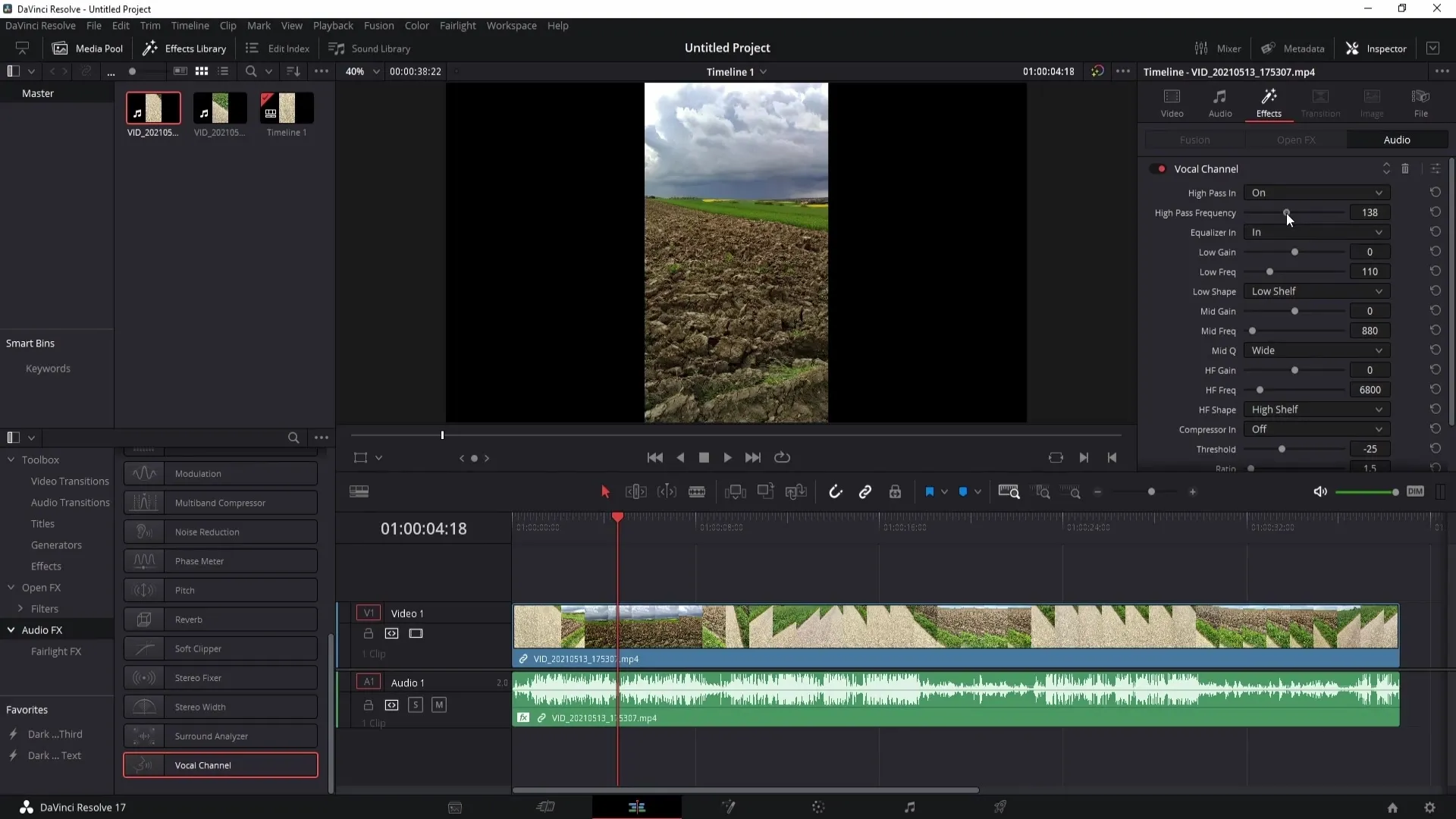Reset the High Pass Frequency parameter
Screen dimensions: 1456x819
coord(1435,212)
